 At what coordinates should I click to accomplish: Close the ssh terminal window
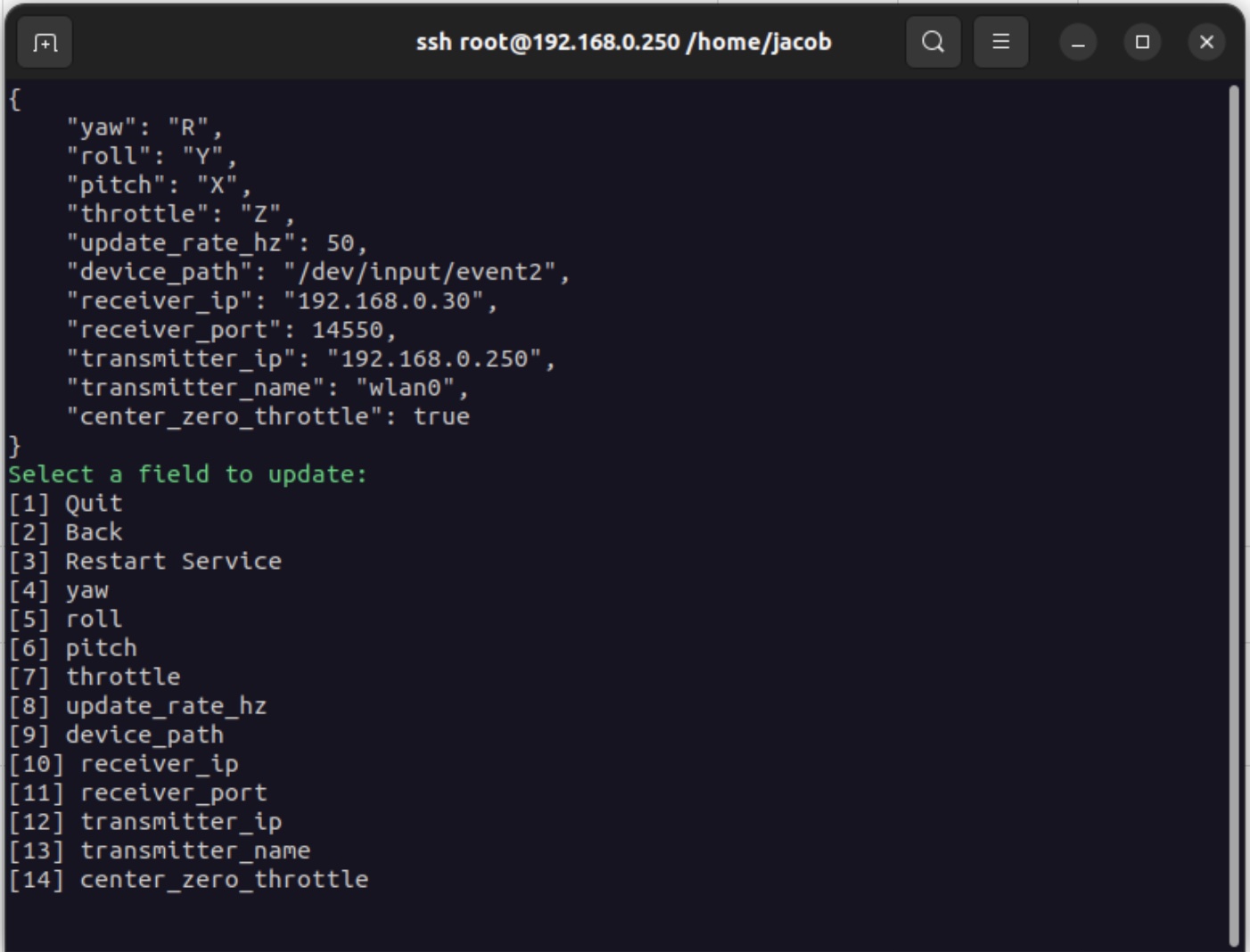coord(1206,42)
